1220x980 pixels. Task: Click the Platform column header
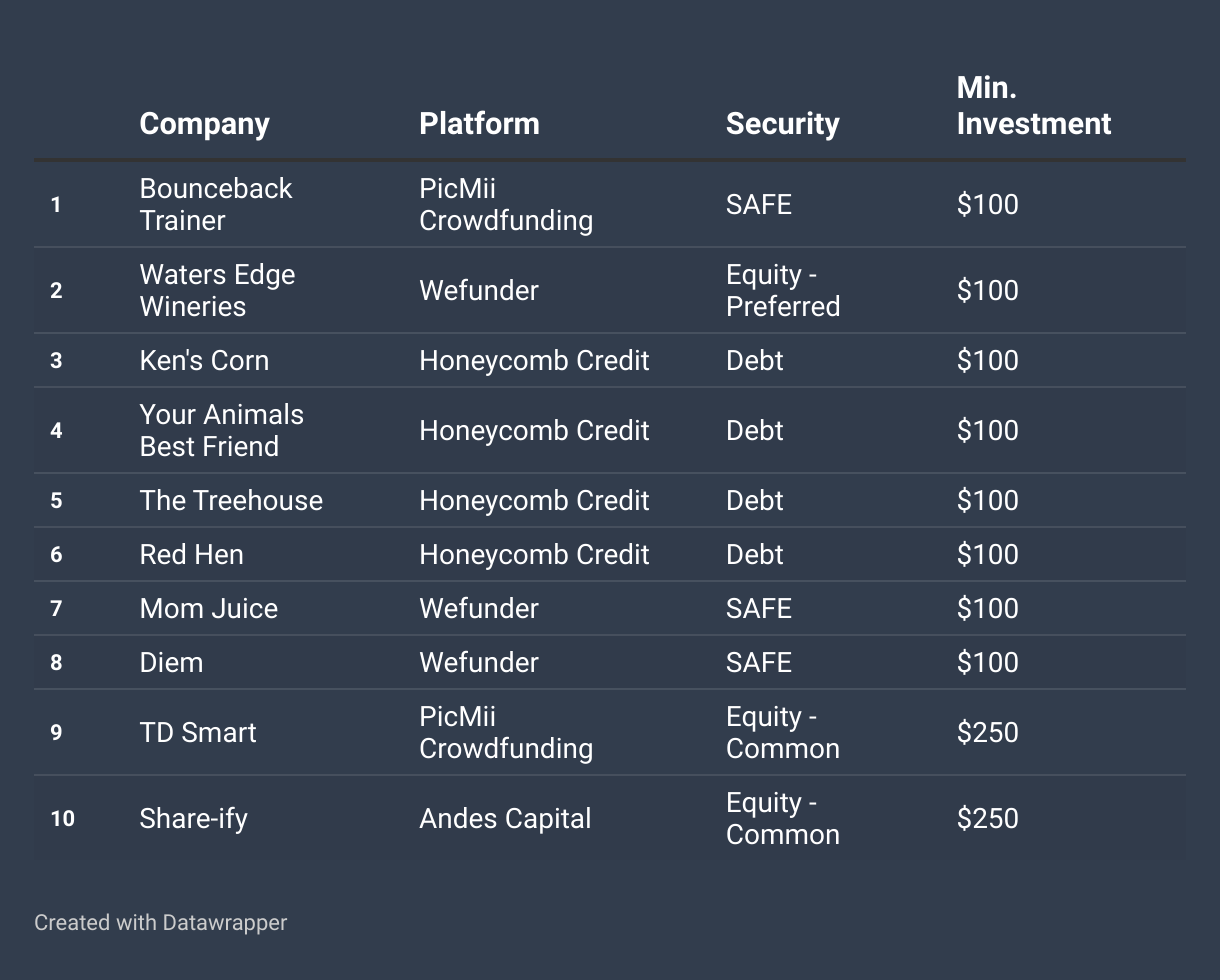(x=479, y=124)
